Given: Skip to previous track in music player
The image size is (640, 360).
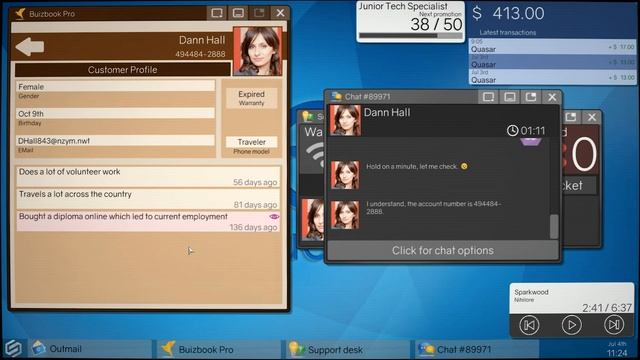Looking at the screenshot, I should (x=529, y=325).
